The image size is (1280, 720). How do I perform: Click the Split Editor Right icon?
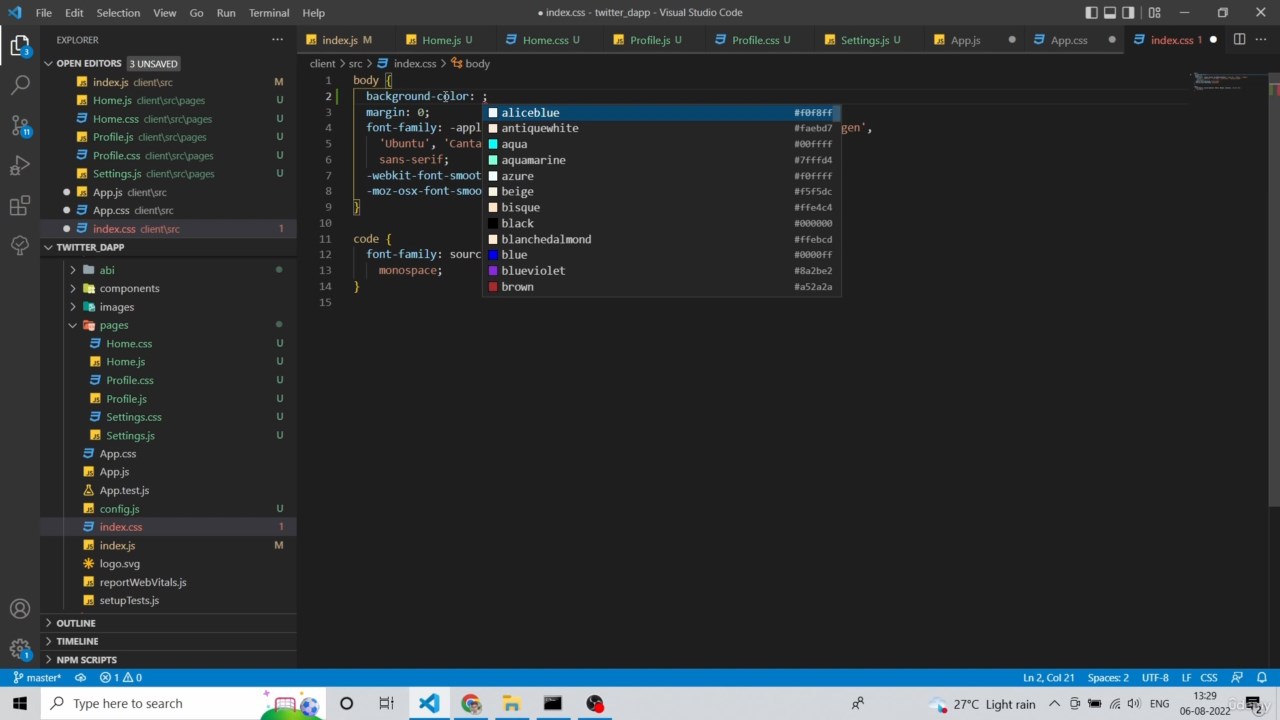click(1239, 40)
